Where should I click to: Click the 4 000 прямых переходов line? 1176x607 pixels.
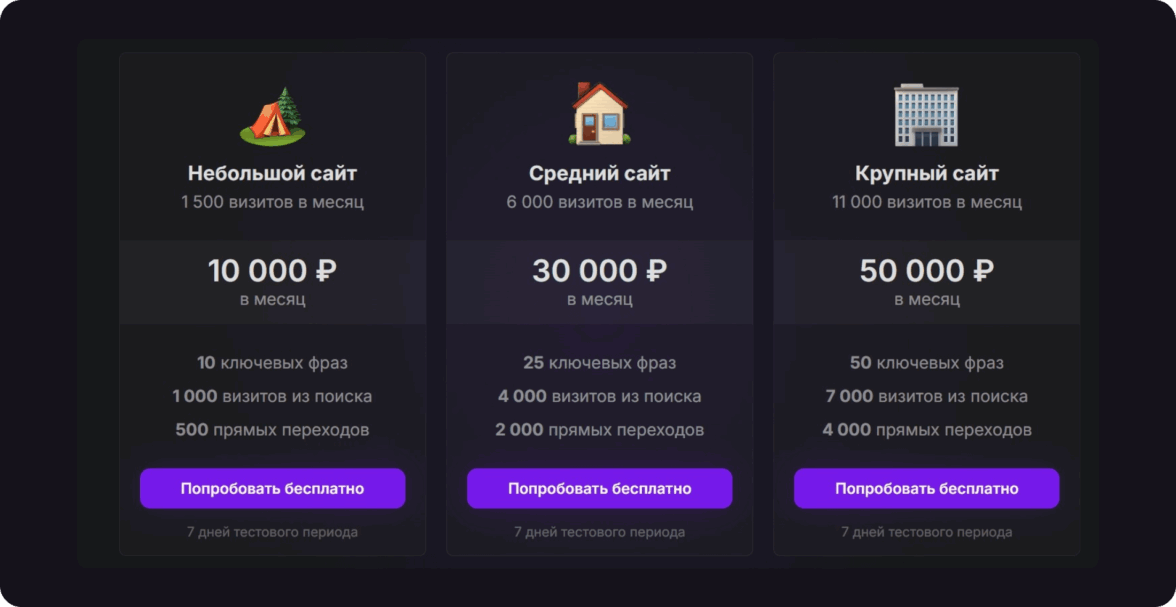[926, 430]
